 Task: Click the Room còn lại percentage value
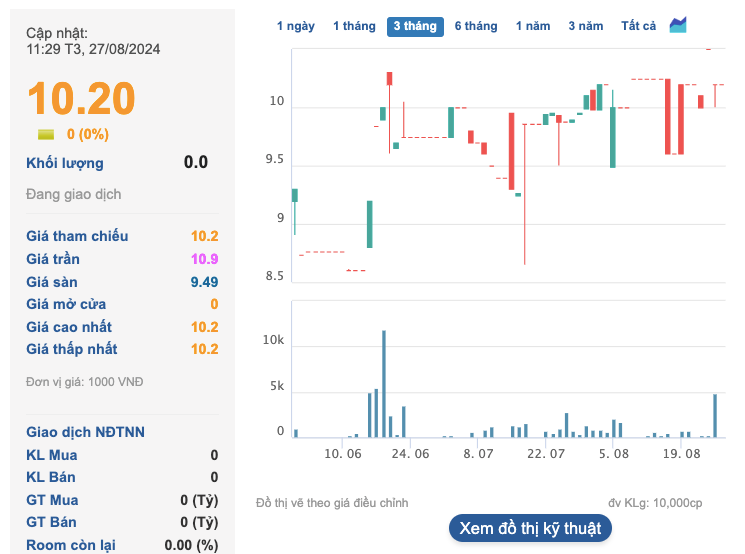tap(191, 545)
